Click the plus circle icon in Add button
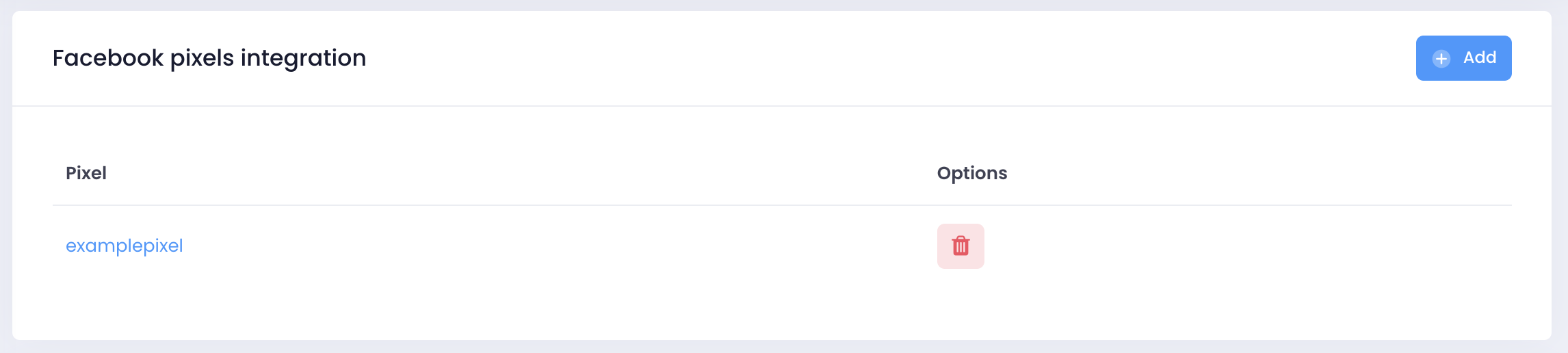The width and height of the screenshot is (1568, 353). pyautogui.click(x=1441, y=59)
